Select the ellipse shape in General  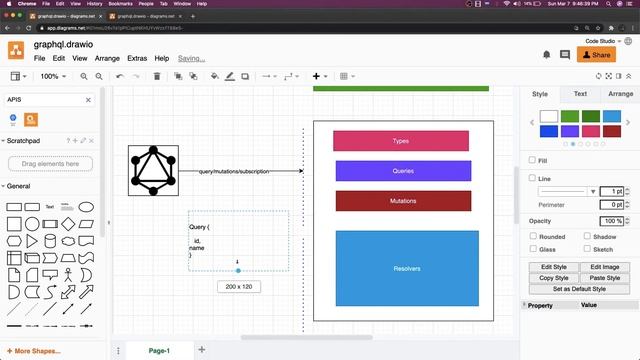86,207
